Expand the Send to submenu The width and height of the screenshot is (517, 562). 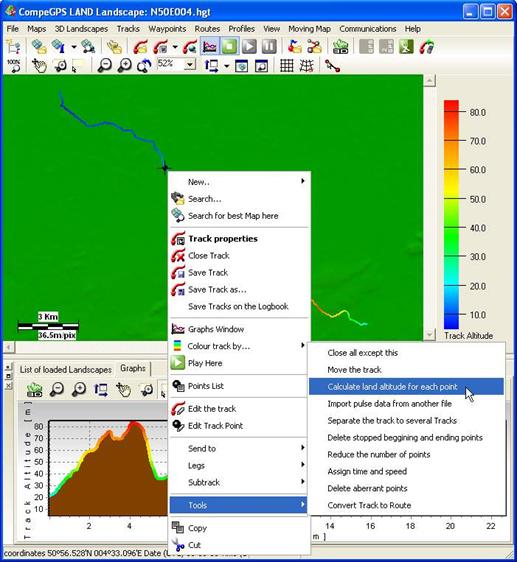point(239,448)
